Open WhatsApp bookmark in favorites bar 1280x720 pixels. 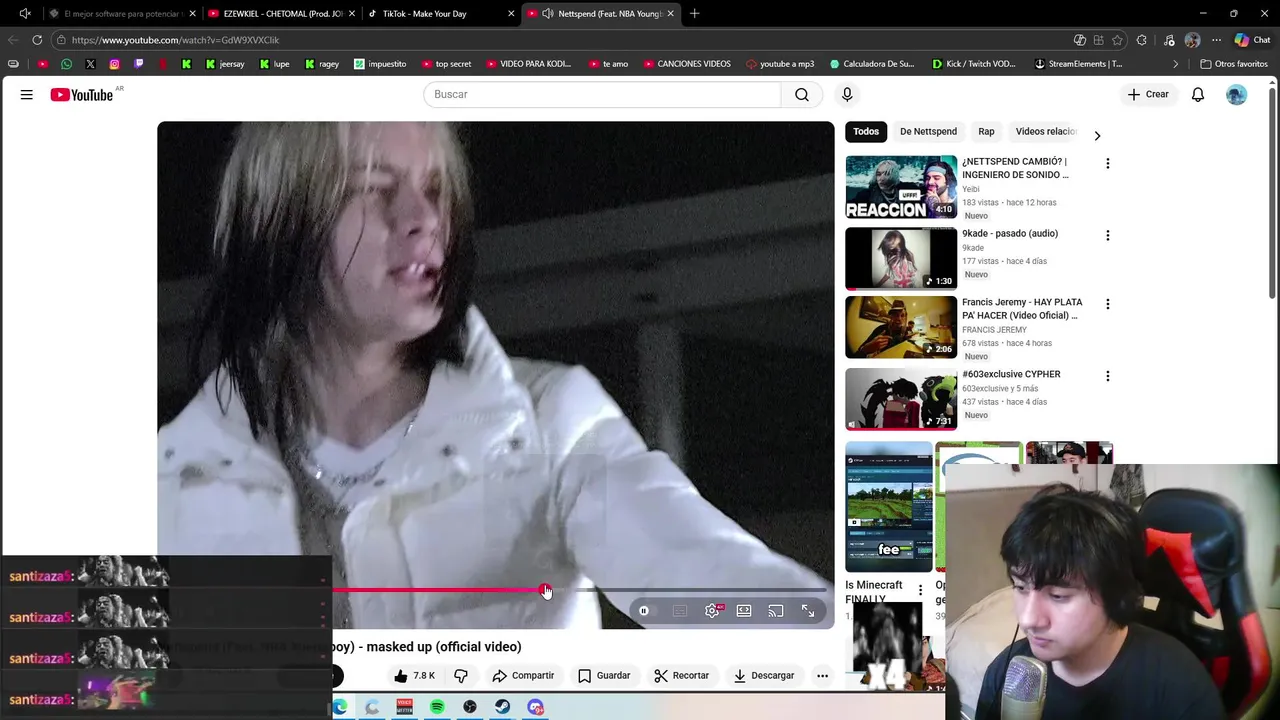tap(66, 64)
